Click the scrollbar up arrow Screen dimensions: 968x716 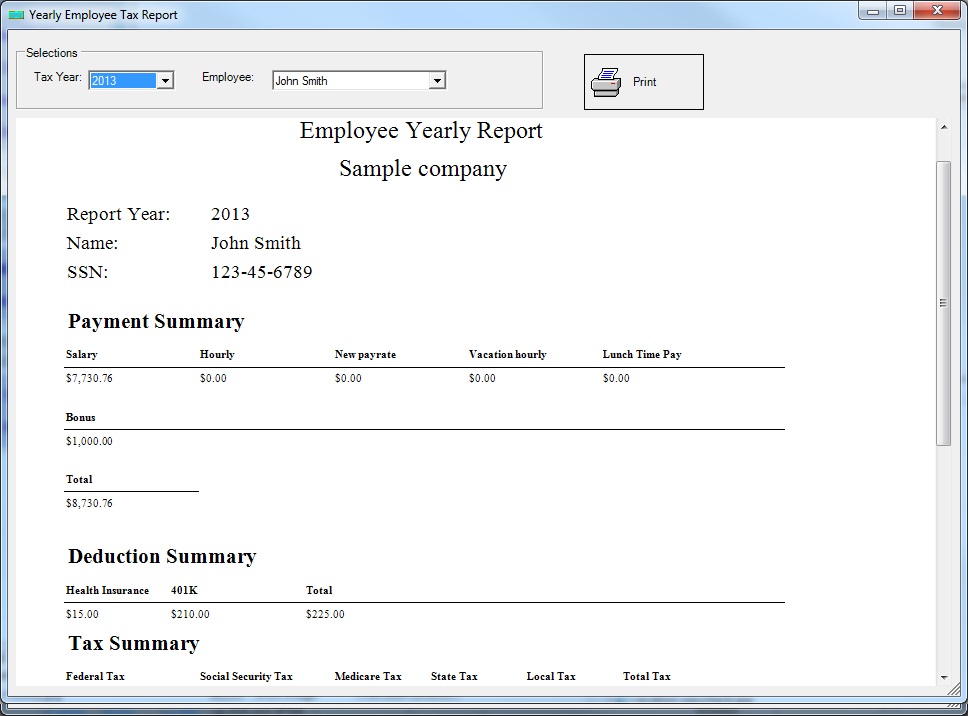[x=943, y=128]
